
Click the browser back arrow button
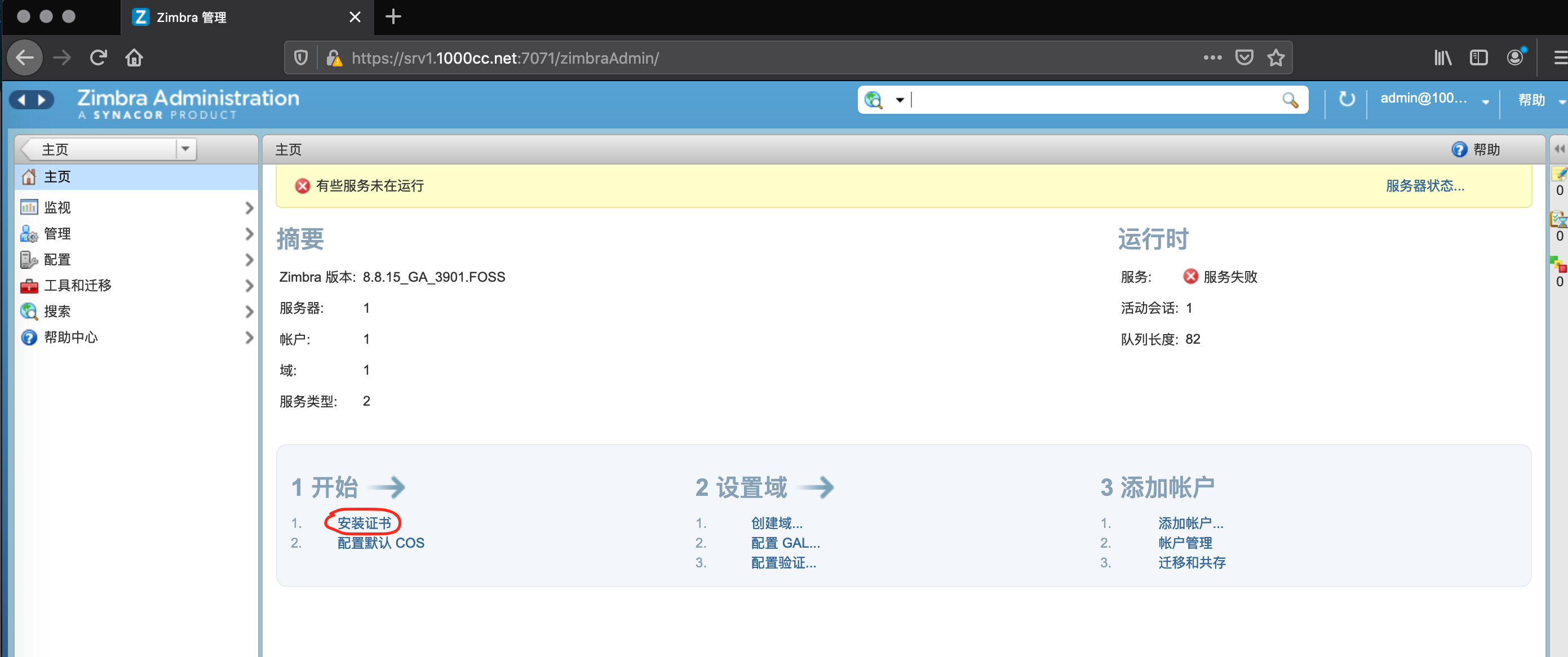pyautogui.click(x=25, y=58)
